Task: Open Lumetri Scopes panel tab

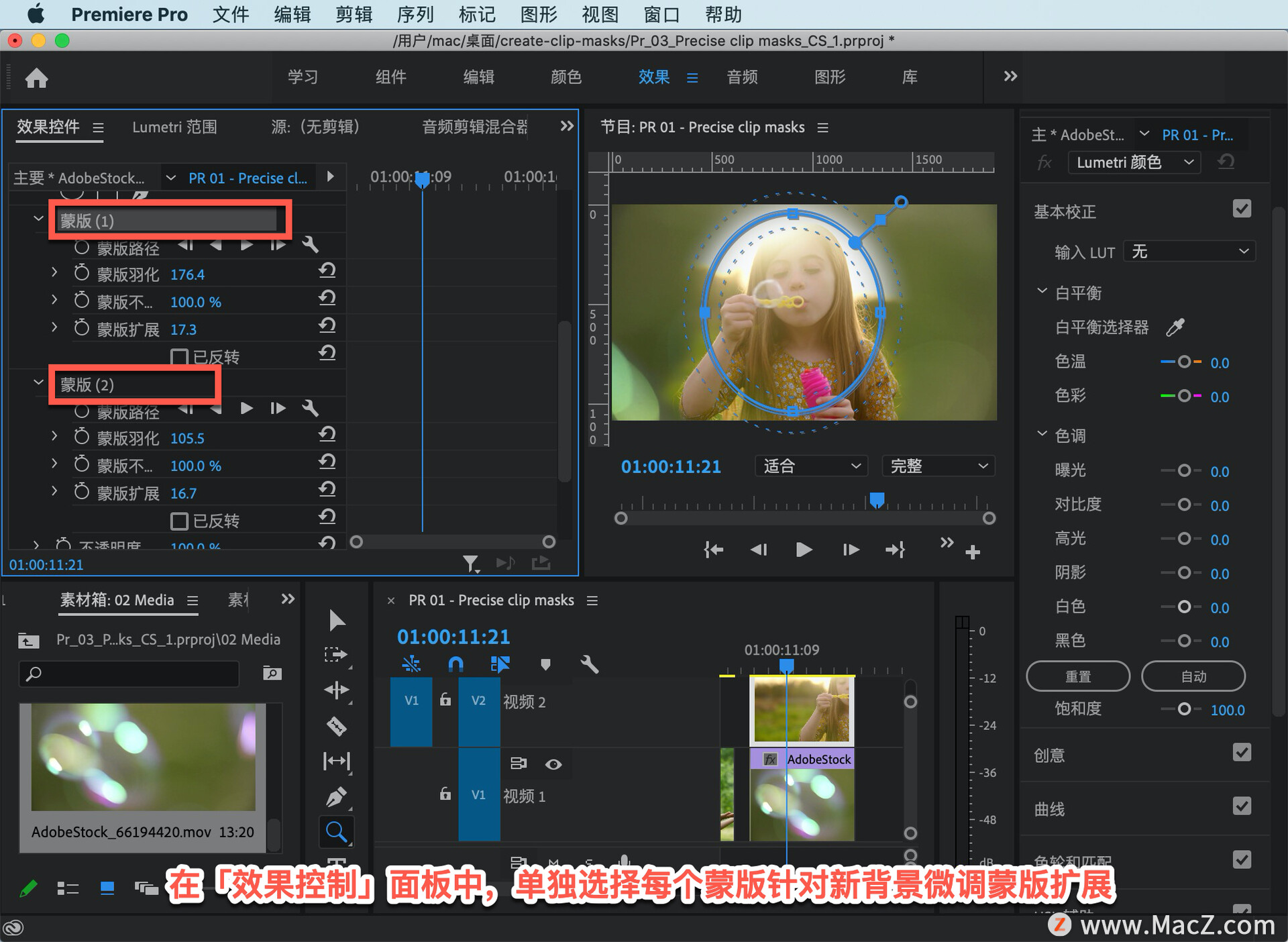Action: click(x=174, y=127)
